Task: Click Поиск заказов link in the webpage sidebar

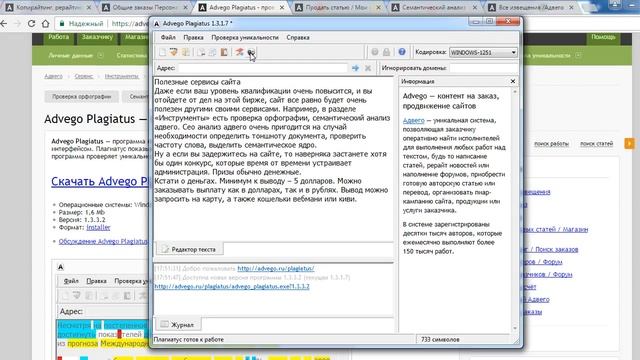Action: [557, 249]
